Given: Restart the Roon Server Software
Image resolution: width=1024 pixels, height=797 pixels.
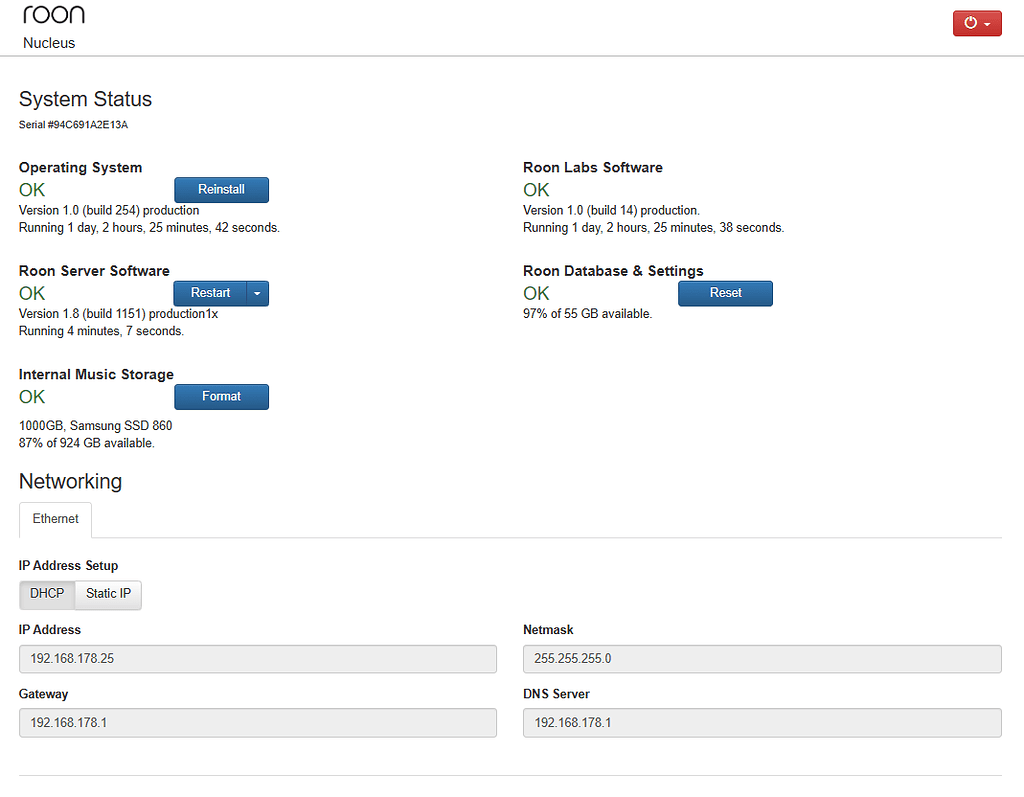Looking at the screenshot, I should pyautogui.click(x=210, y=293).
